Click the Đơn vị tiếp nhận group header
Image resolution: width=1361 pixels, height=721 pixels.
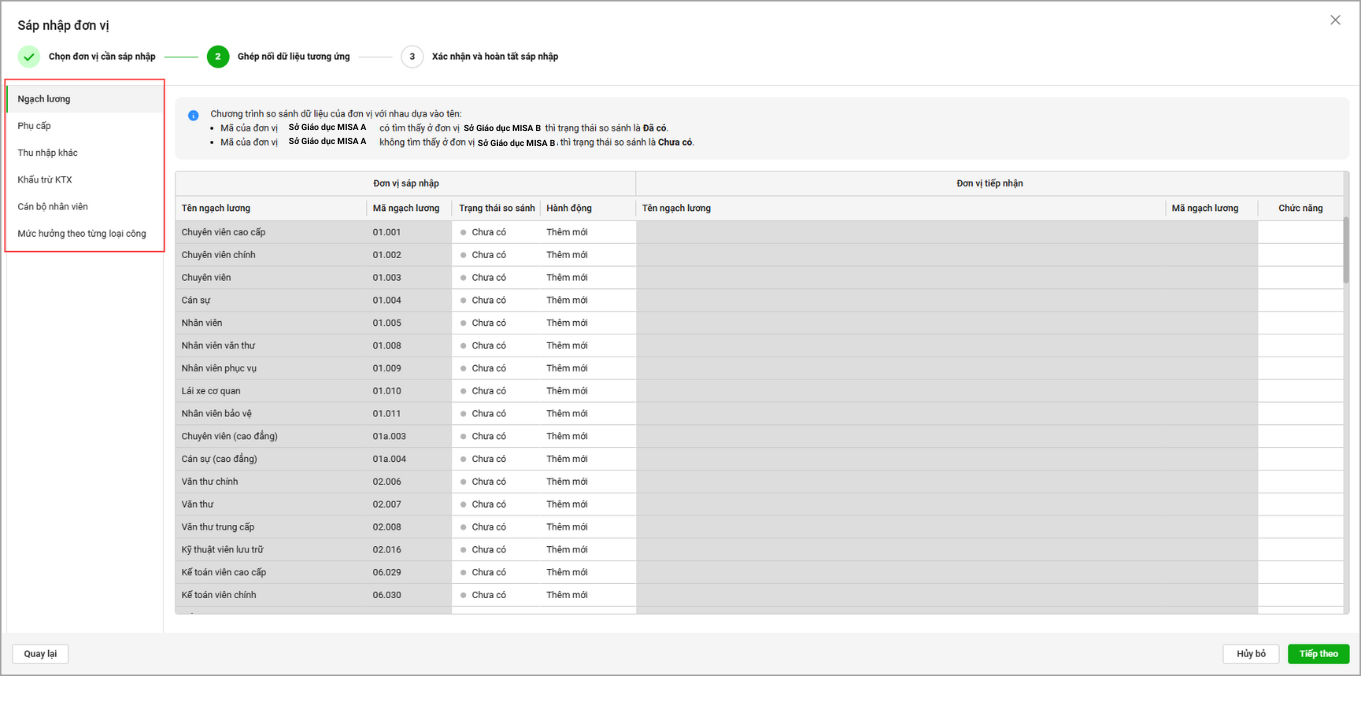point(989,184)
